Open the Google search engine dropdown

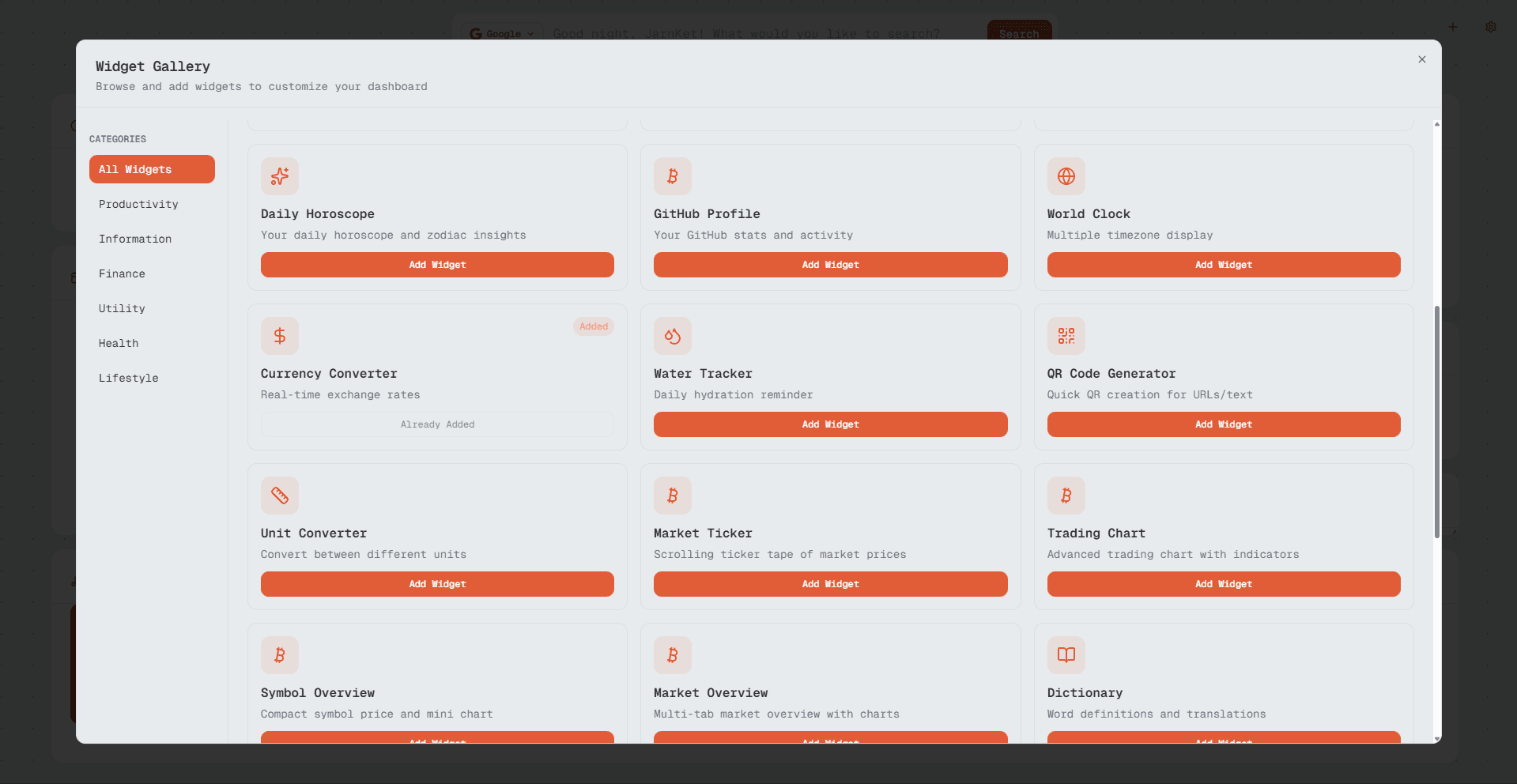coord(501,33)
